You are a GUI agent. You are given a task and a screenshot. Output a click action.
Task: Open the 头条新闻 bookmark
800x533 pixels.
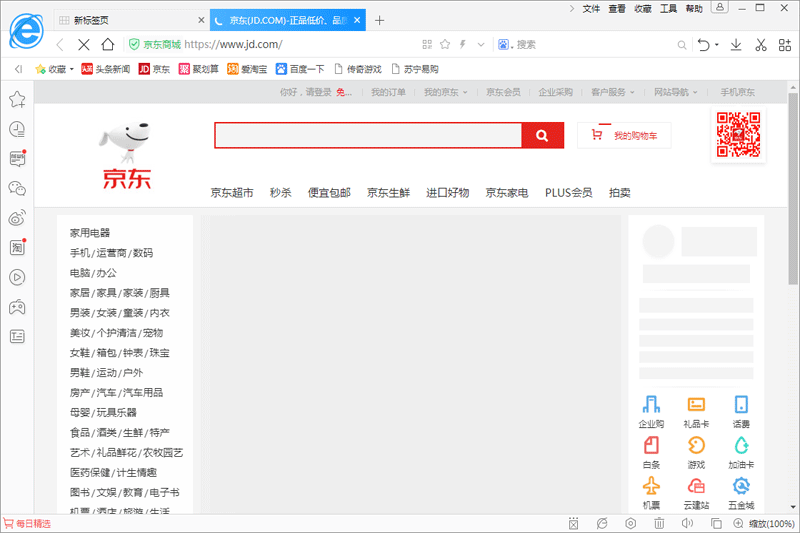(x=106, y=69)
